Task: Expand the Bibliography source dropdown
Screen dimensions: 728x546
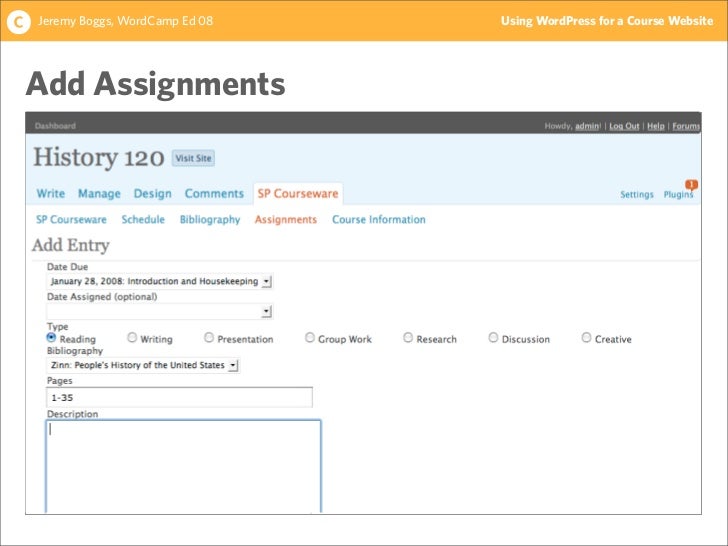Action: click(x=143, y=365)
